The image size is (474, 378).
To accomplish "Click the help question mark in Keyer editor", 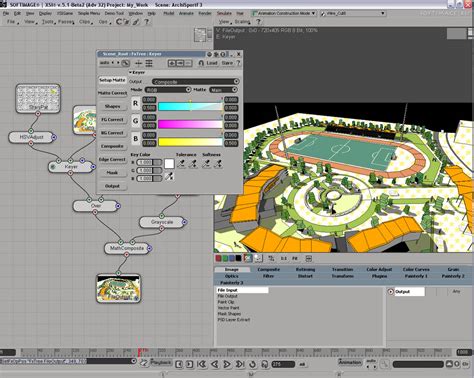I will (x=238, y=63).
